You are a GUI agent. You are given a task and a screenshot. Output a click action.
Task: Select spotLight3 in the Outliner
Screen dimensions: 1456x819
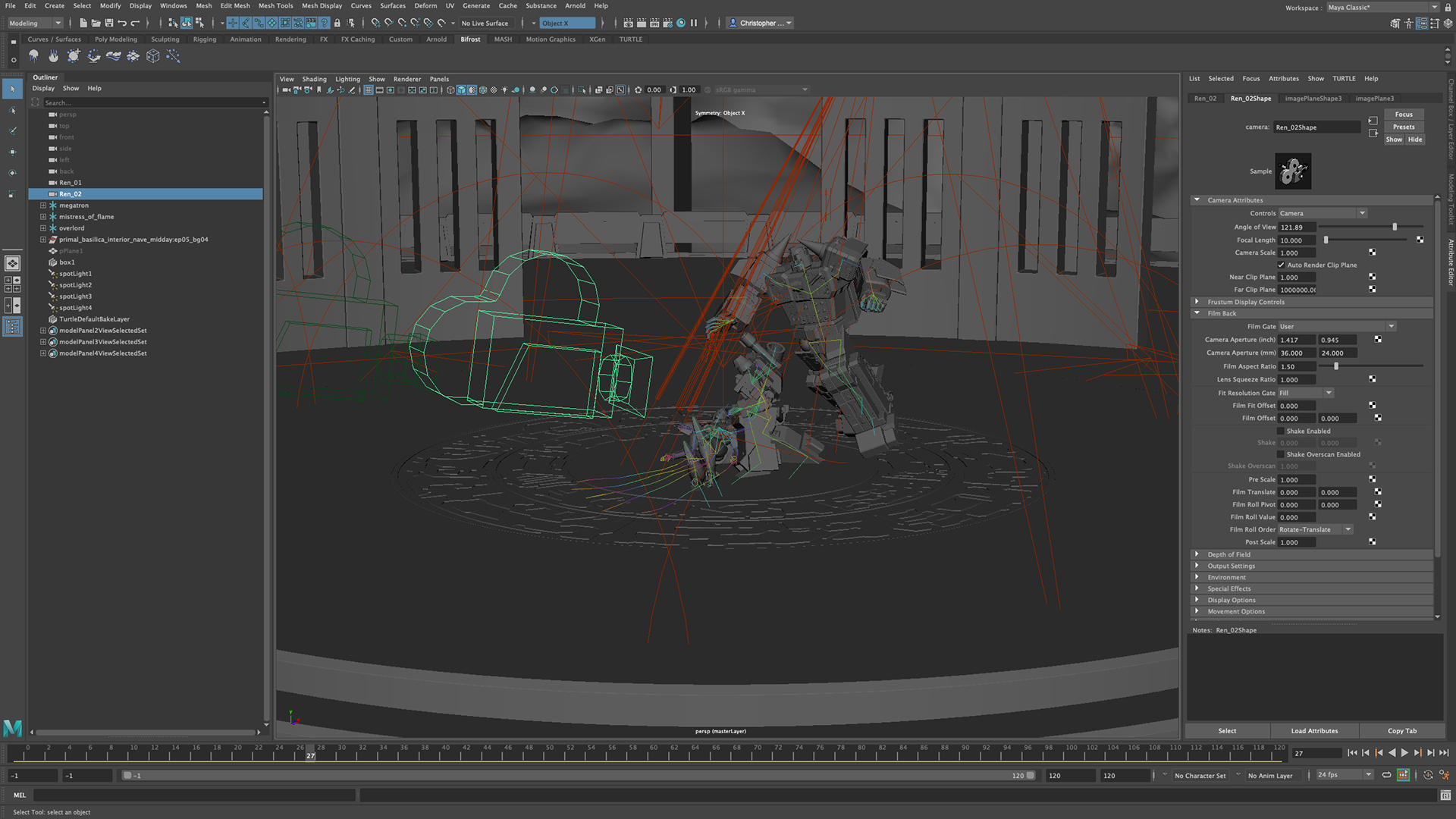[75, 297]
